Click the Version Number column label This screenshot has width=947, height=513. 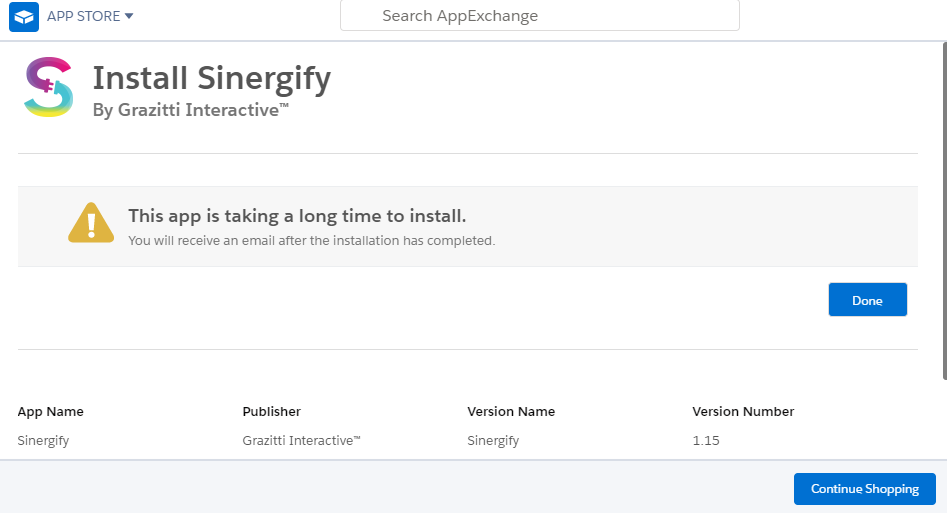pos(743,411)
